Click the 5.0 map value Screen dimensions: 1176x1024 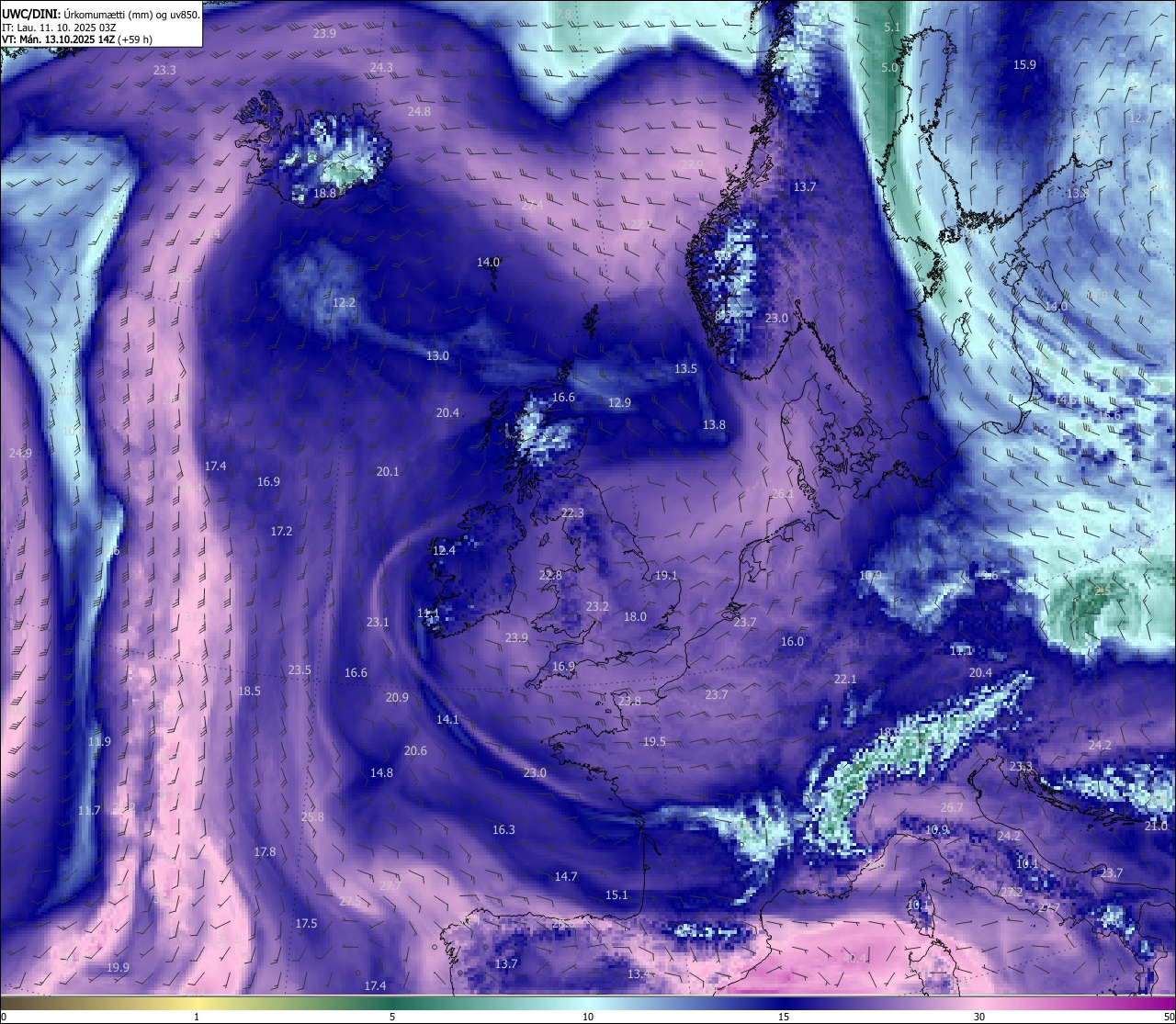(889, 67)
